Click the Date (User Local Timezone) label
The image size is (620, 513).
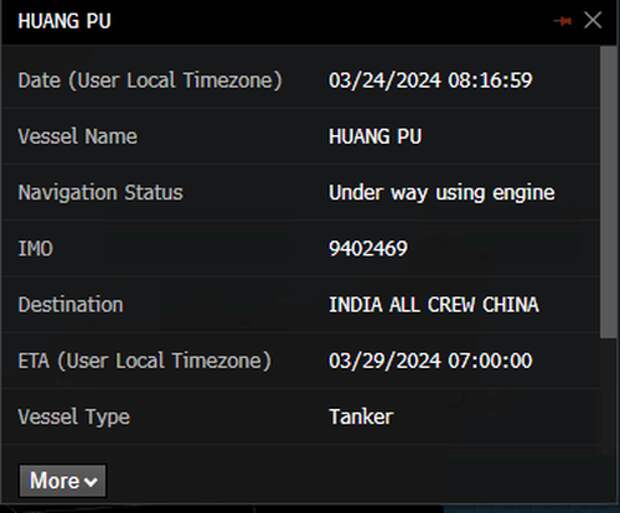click(150, 80)
